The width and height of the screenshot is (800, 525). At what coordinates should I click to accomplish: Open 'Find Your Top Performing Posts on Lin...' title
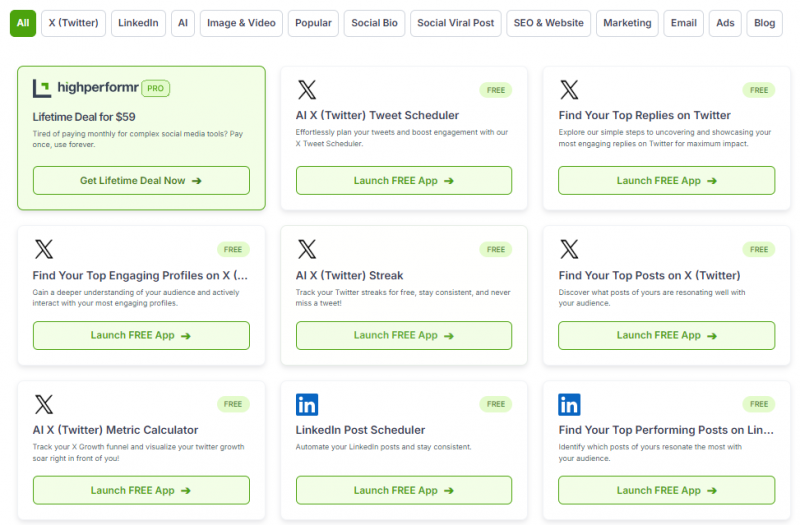point(666,430)
